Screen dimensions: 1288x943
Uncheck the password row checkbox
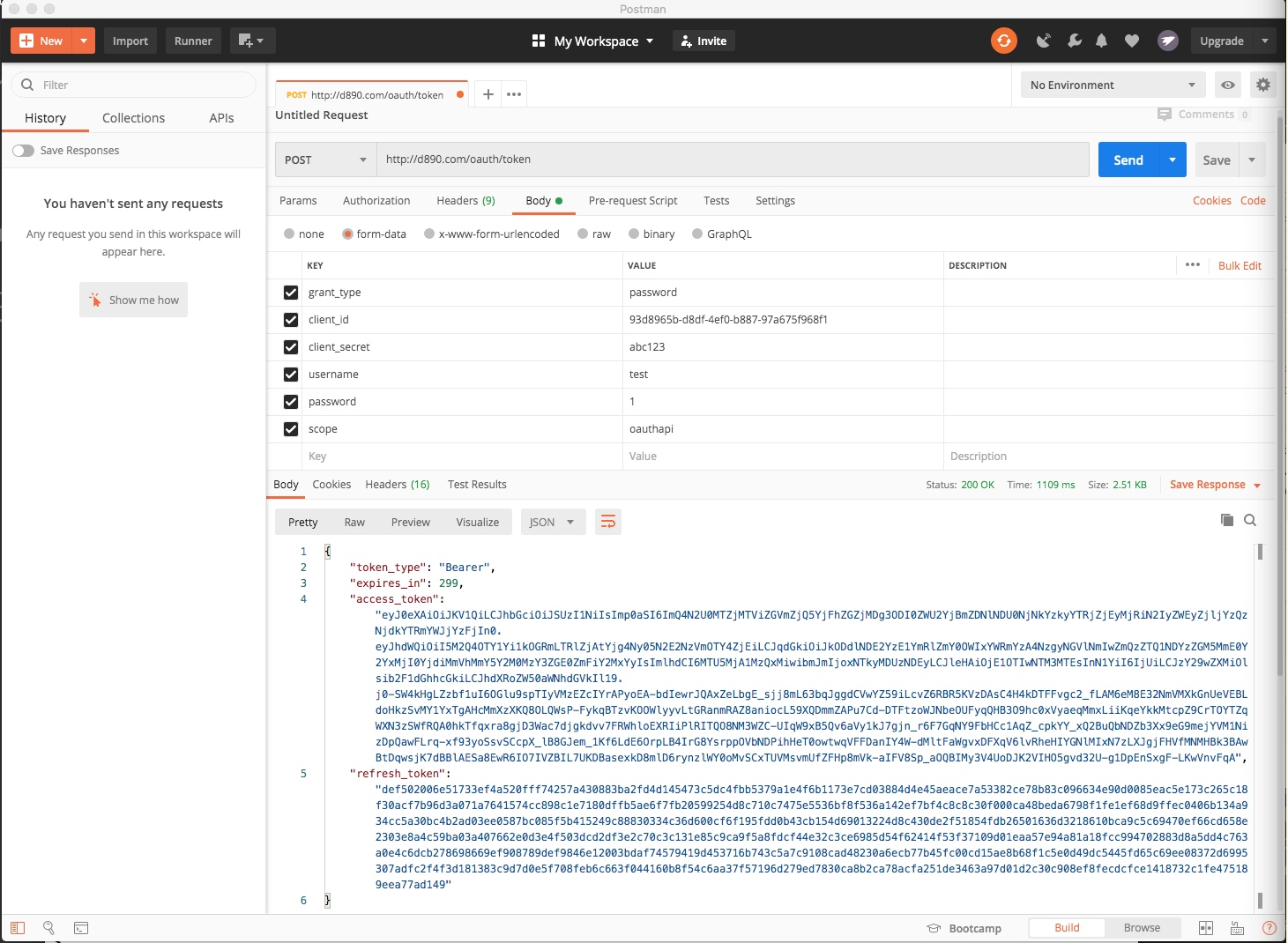pos(291,402)
